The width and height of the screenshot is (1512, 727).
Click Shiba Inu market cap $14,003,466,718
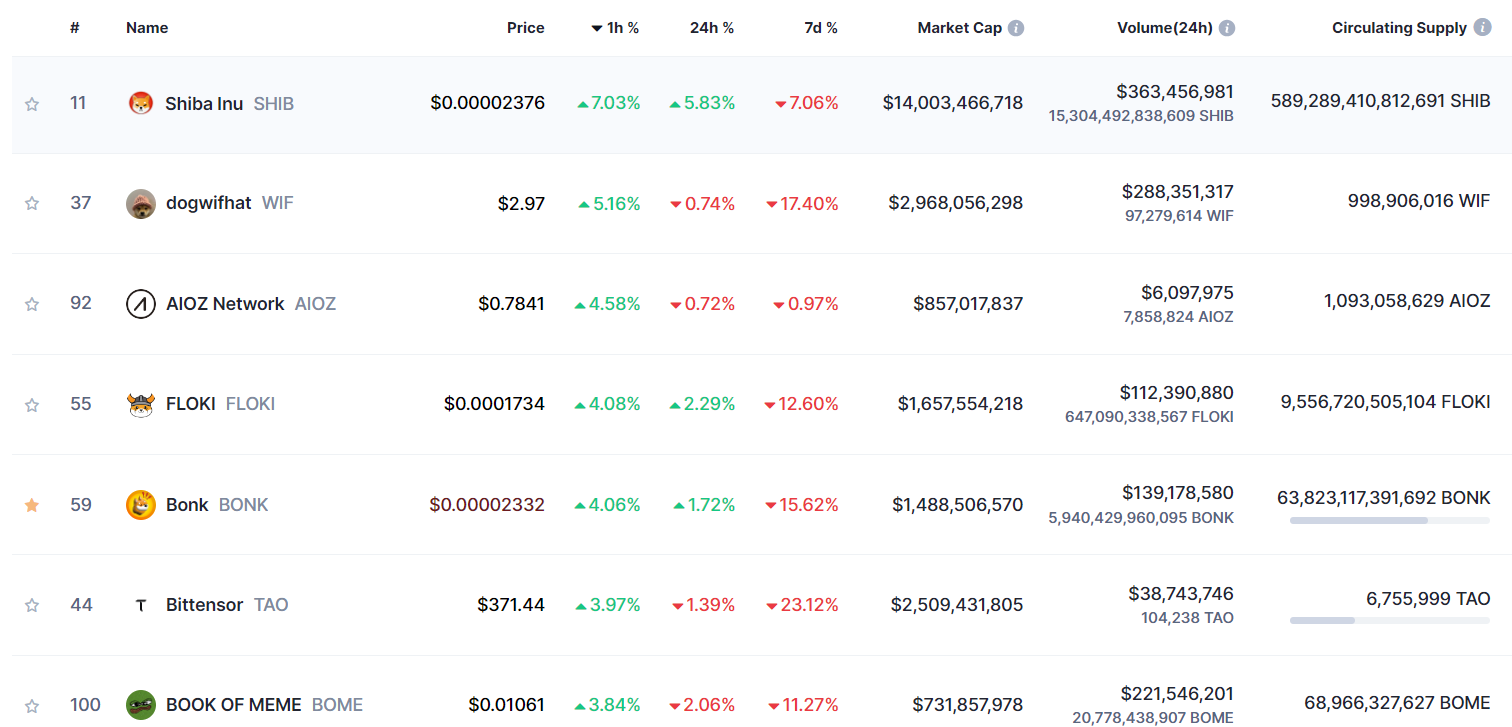[x=953, y=102]
